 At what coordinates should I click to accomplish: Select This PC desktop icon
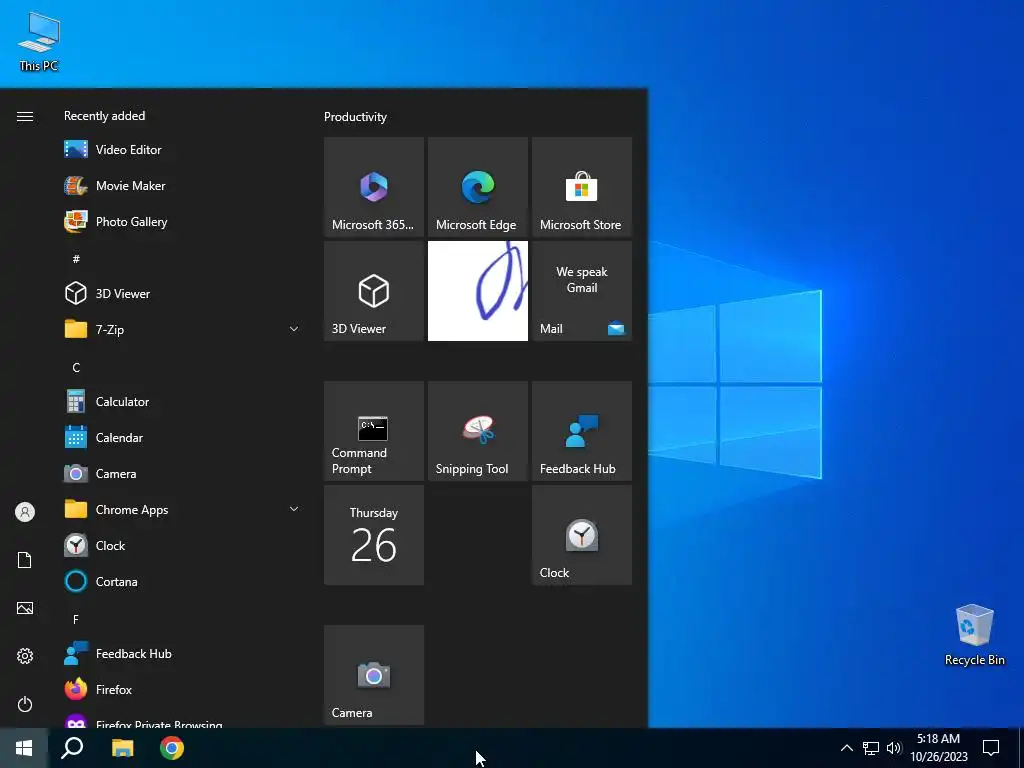pyautogui.click(x=39, y=41)
